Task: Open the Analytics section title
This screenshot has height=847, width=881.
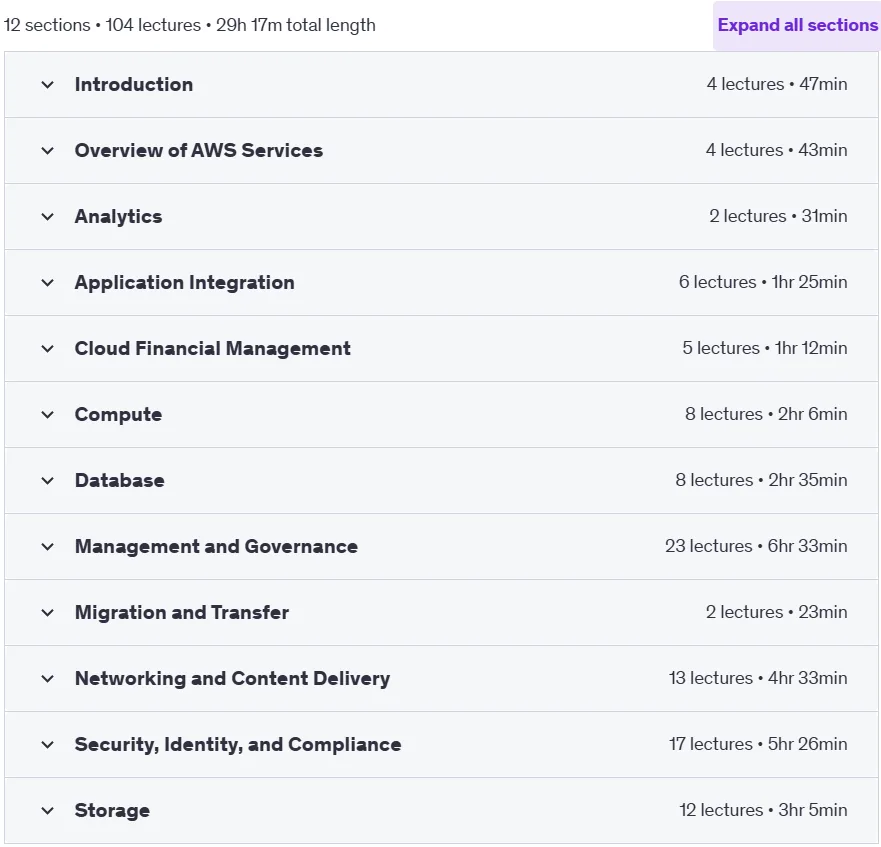Action: click(x=119, y=217)
